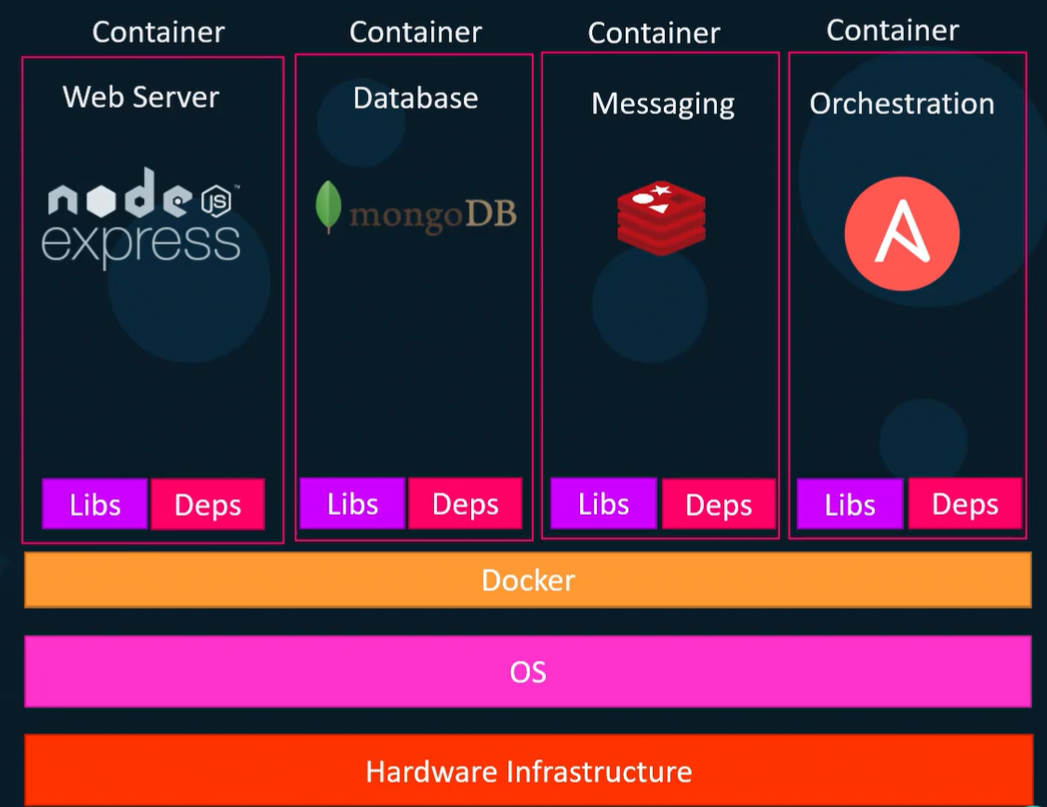Screen dimensions: 1047x807
Task: Click the magenta OS layer bar
Action: coord(528,671)
